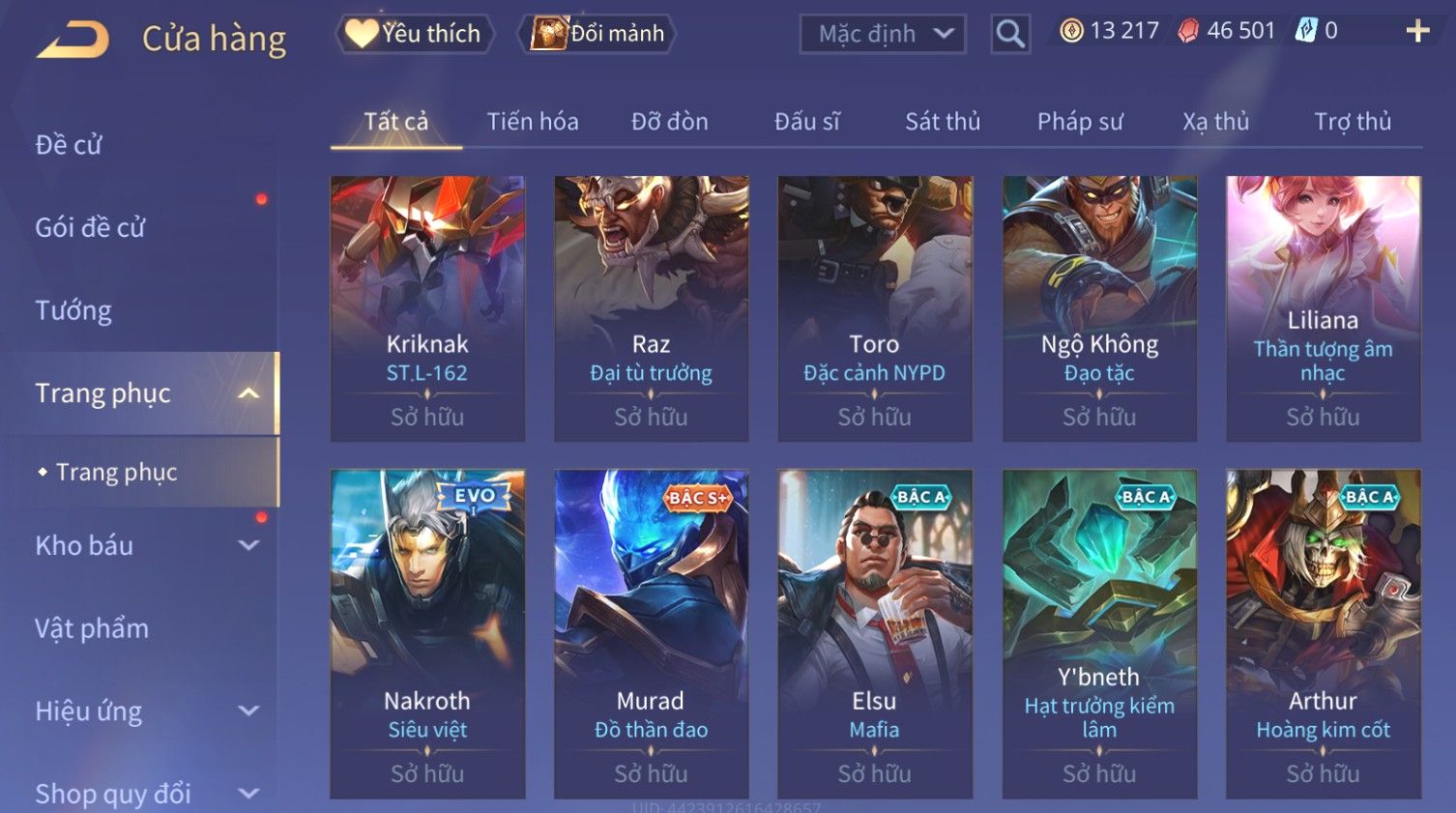The width and height of the screenshot is (1456, 813).
Task: Switch to the Tiến hóa tab
Action: (533, 122)
